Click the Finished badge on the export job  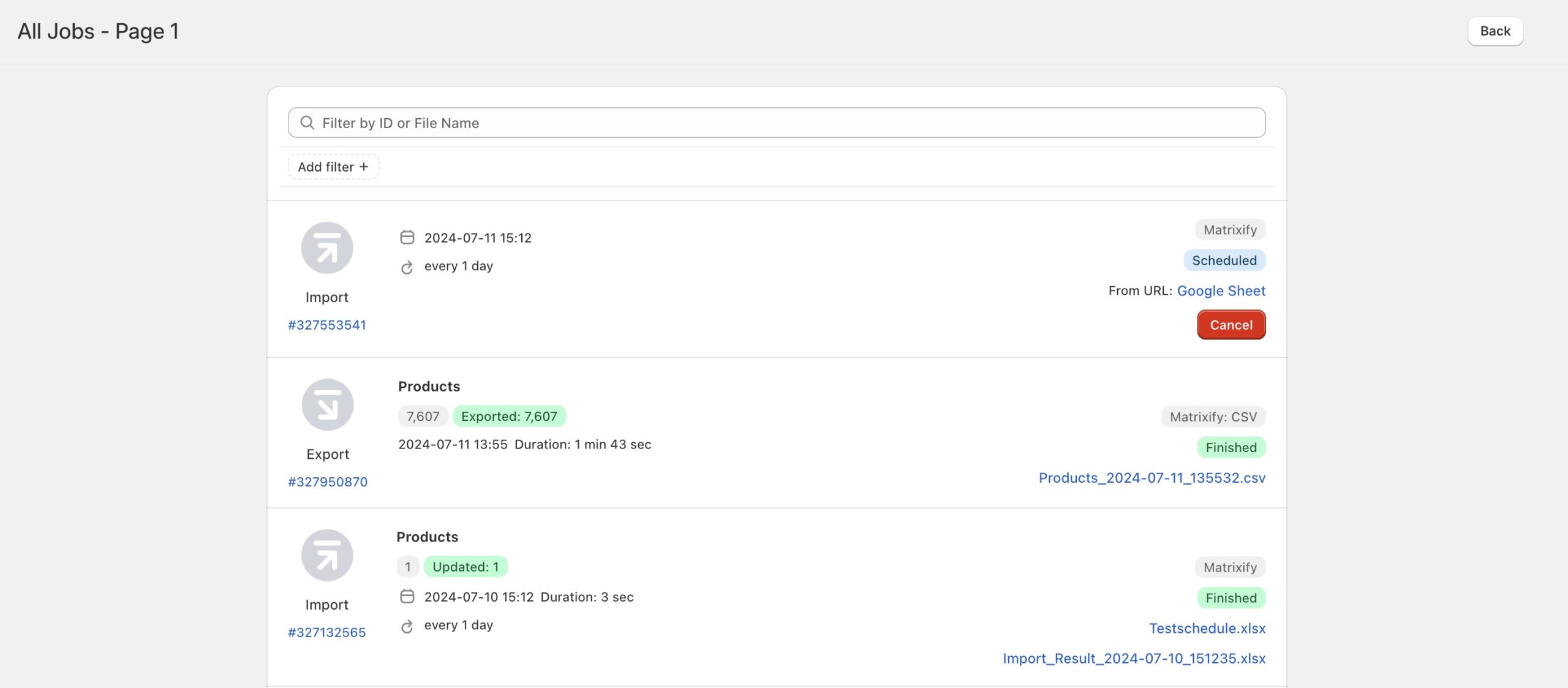(1230, 447)
